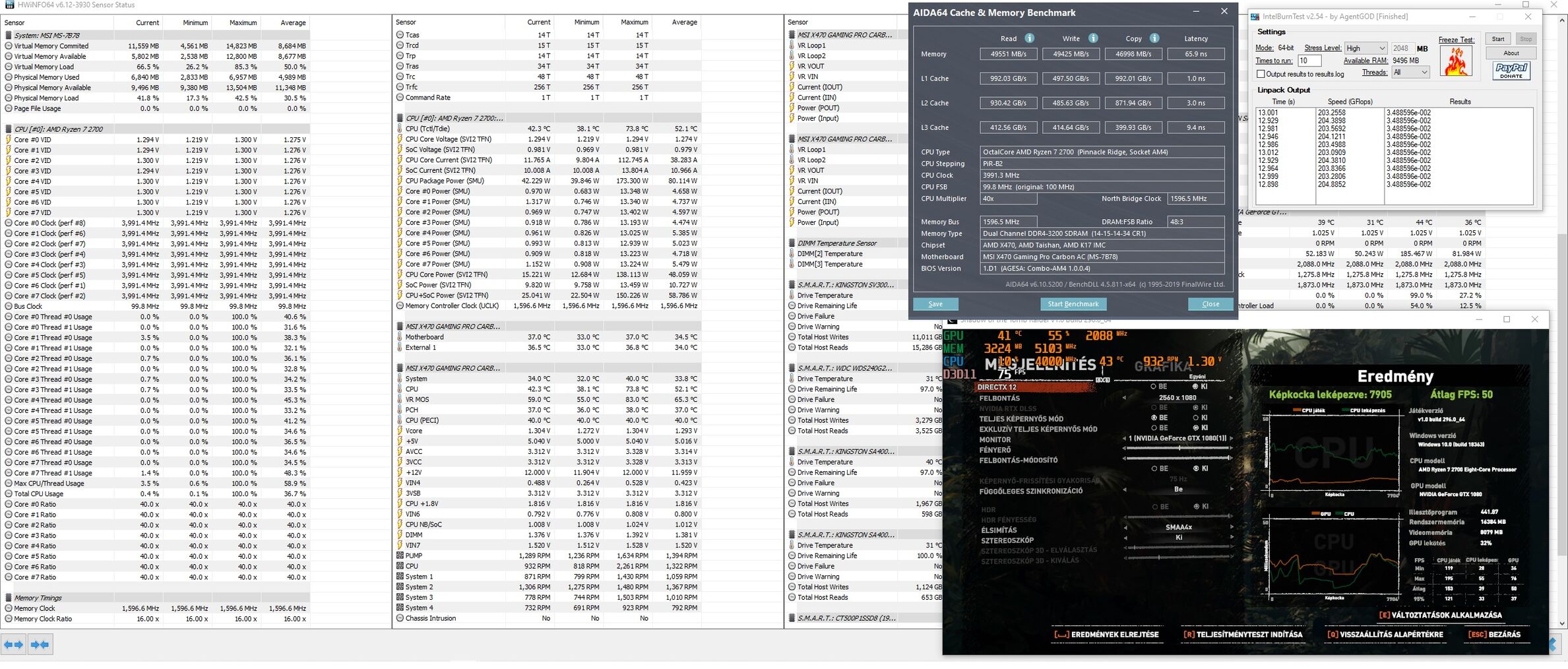Click Visszaállítás alapértékre menu option
1568x669 pixels.
(1385, 635)
